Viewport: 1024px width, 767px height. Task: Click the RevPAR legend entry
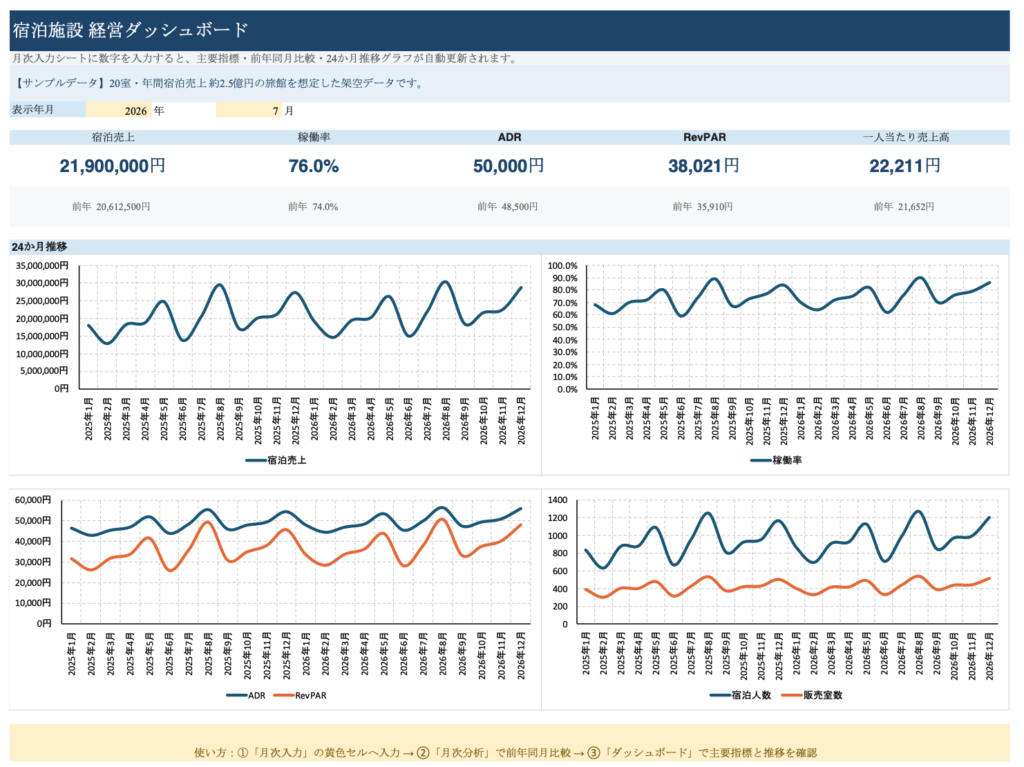(x=300, y=695)
